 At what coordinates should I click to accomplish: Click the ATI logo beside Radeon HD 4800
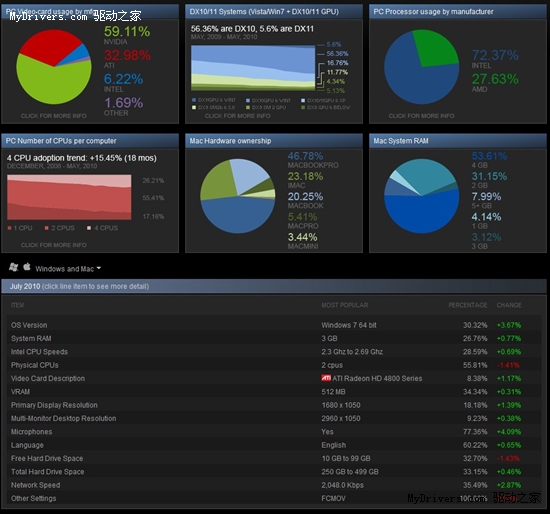point(326,378)
